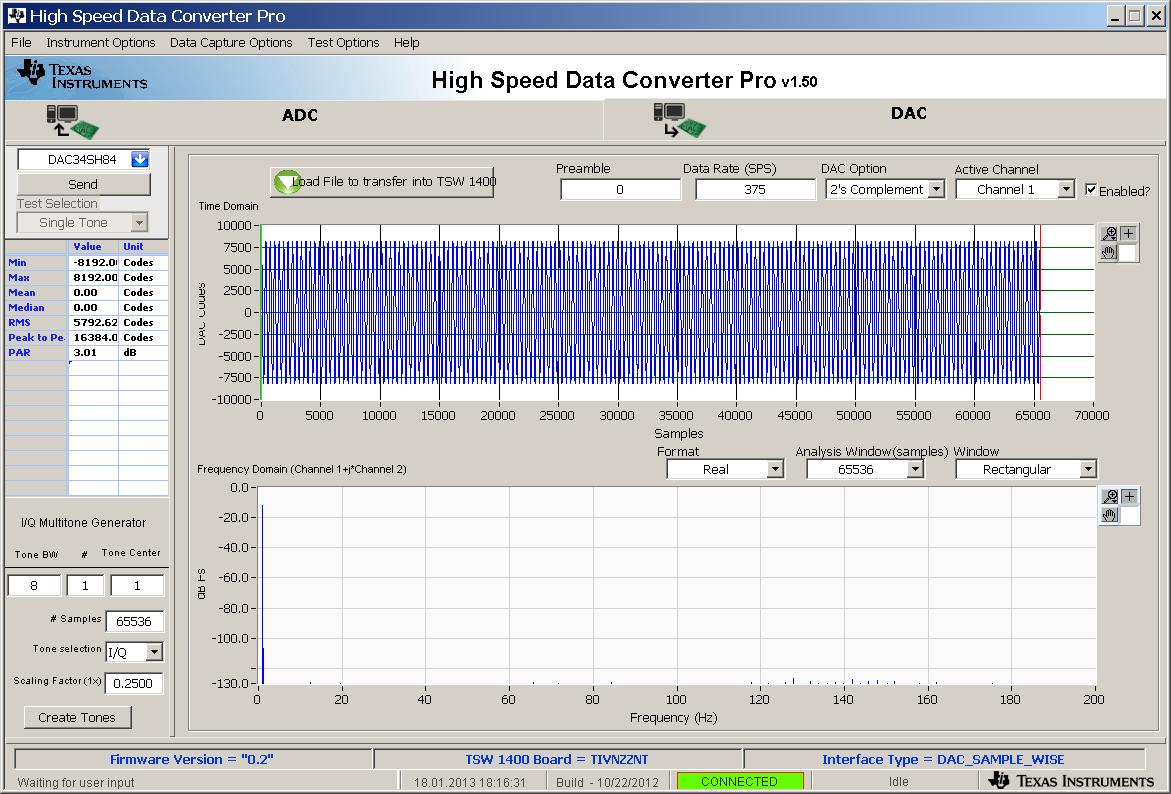Open the Data Capture Options menu
The width and height of the screenshot is (1171, 794).
[x=231, y=43]
